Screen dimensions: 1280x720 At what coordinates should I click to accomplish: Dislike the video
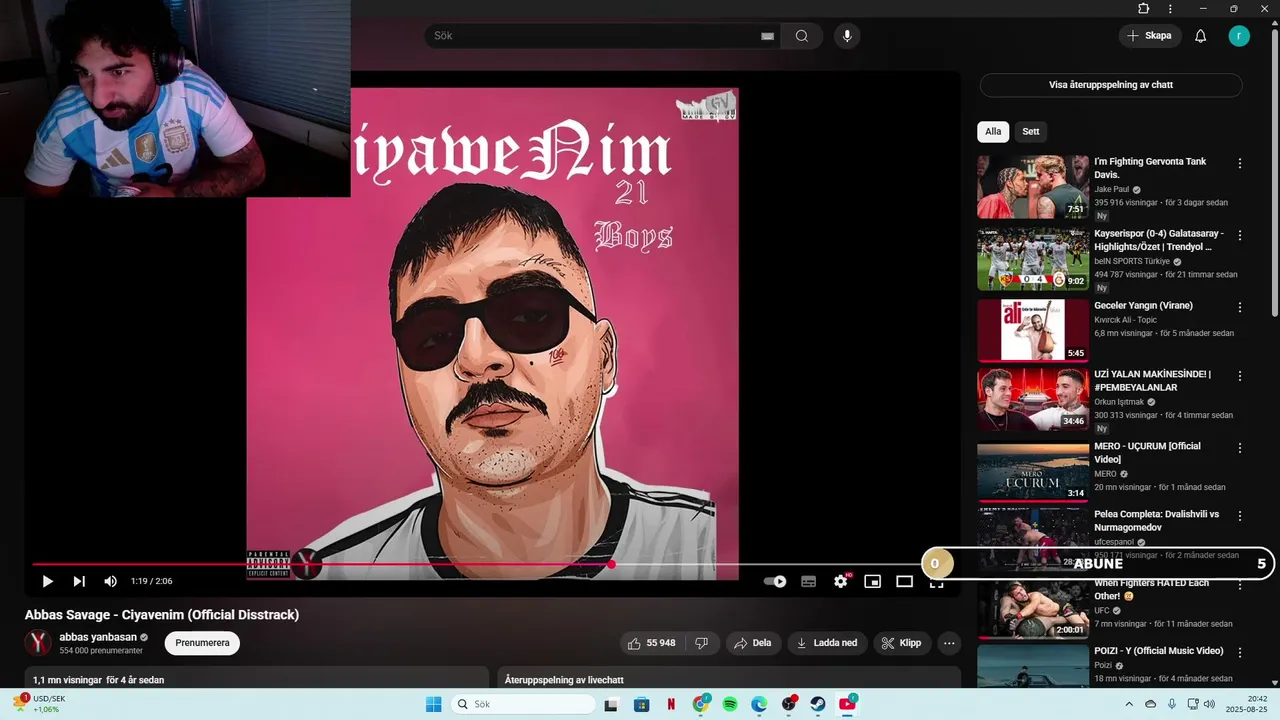point(702,643)
